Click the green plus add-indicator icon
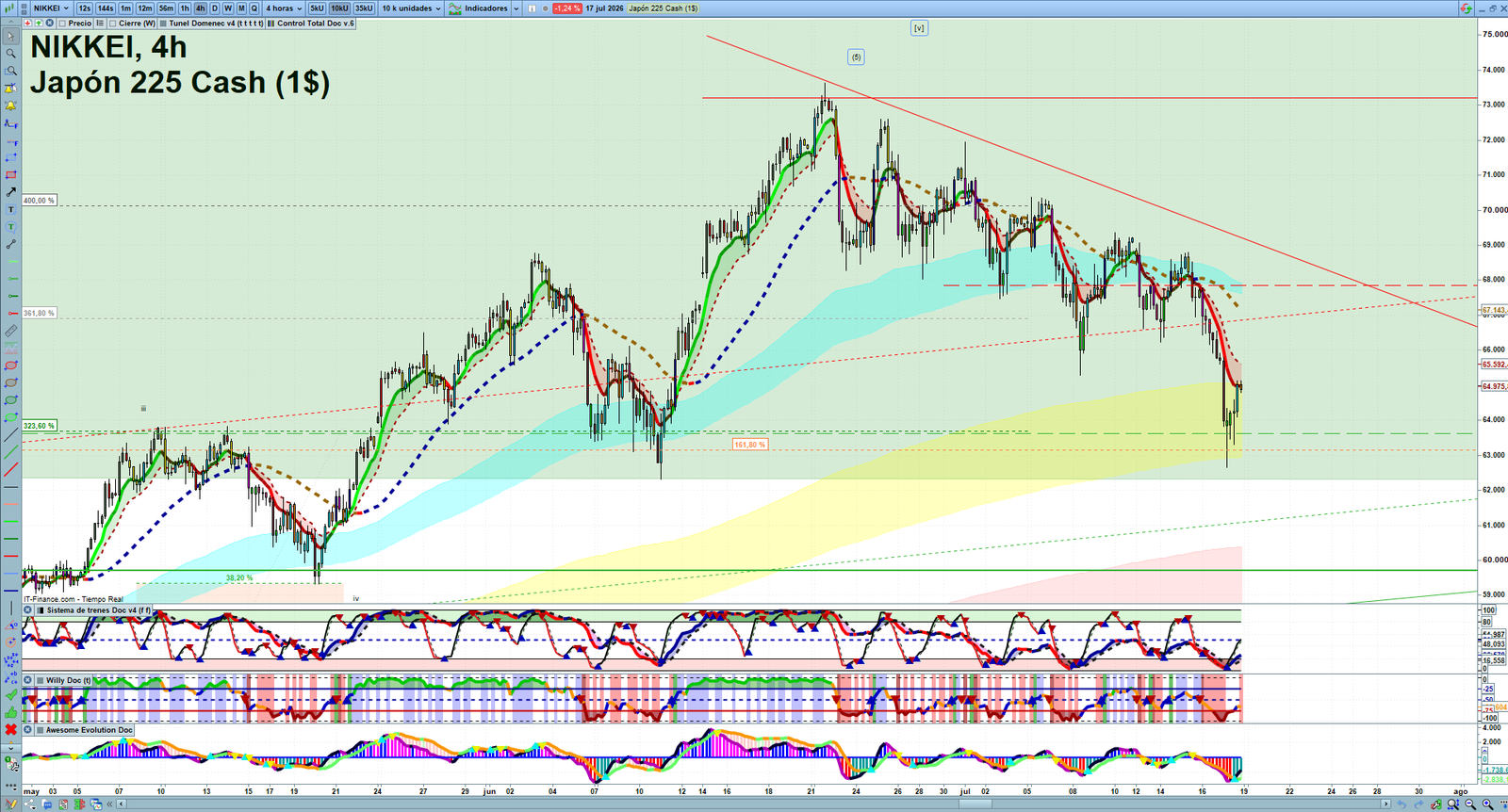This screenshot has height=812, width=1508. [x=39, y=23]
